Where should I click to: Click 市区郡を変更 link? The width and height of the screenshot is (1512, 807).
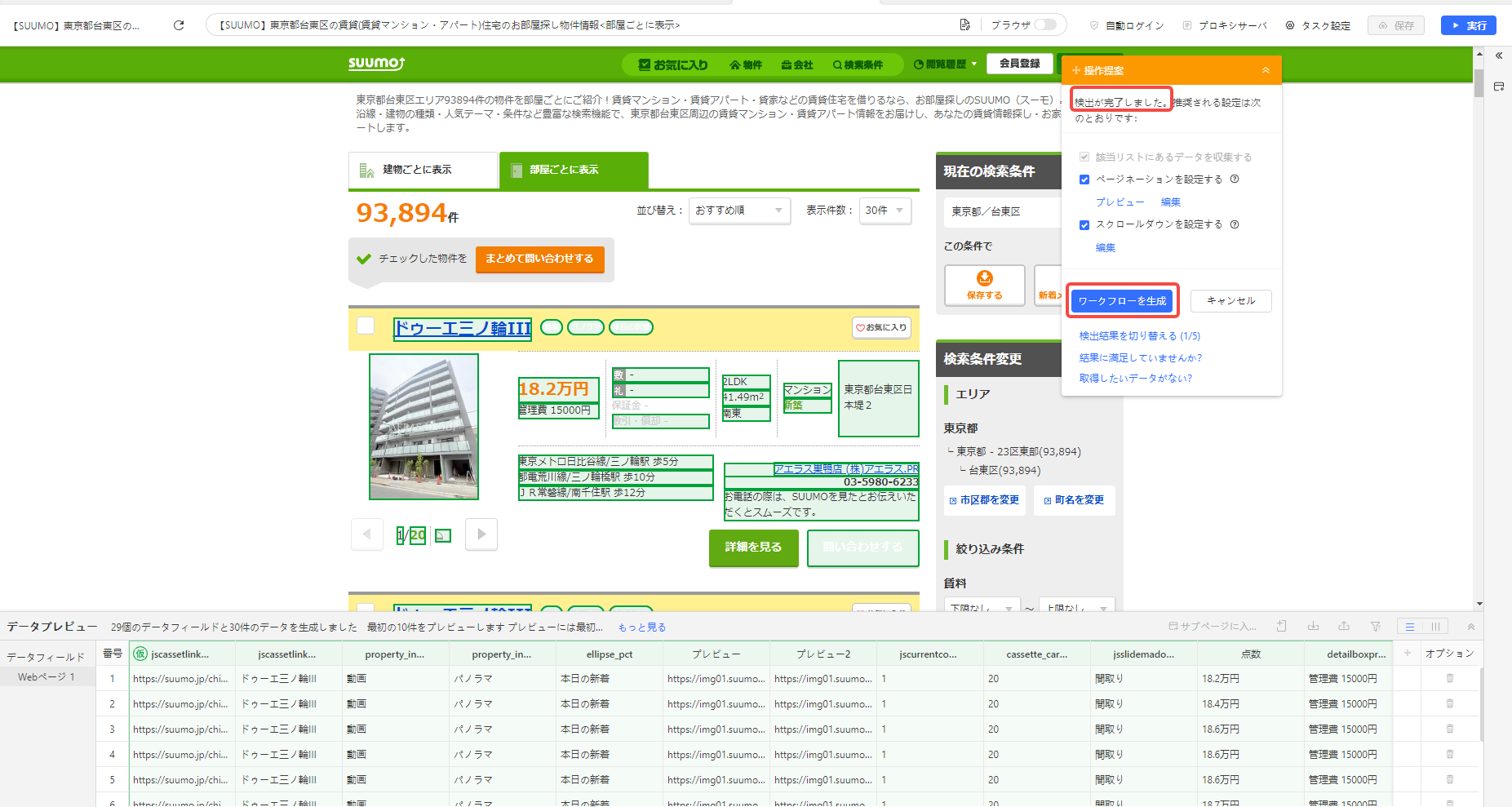(x=984, y=500)
